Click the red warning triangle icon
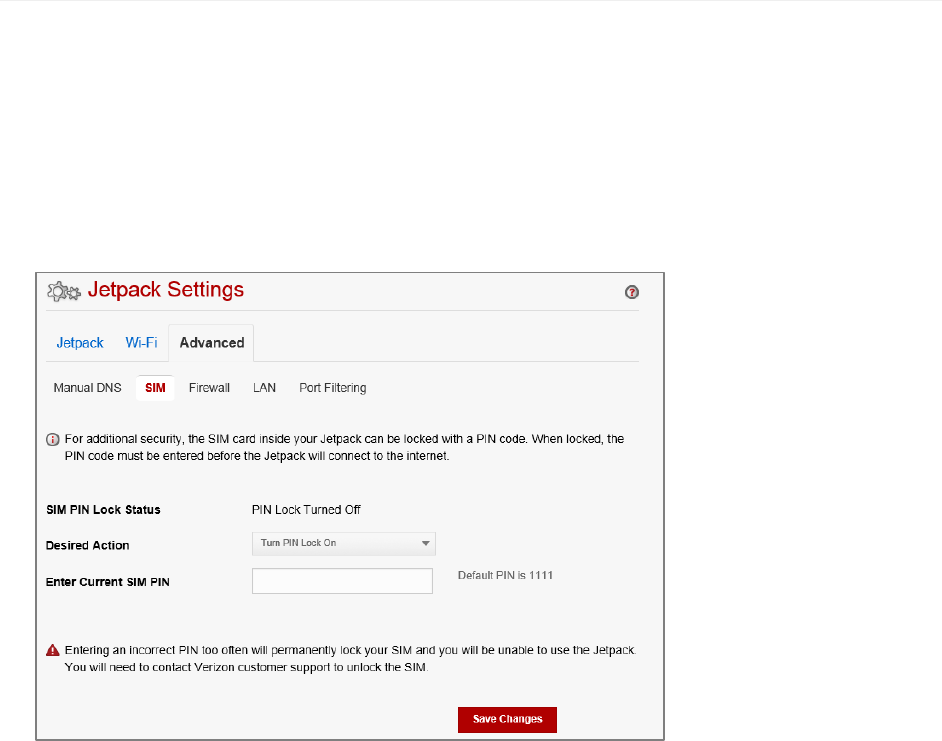The image size is (942, 741). pyautogui.click(x=53, y=650)
